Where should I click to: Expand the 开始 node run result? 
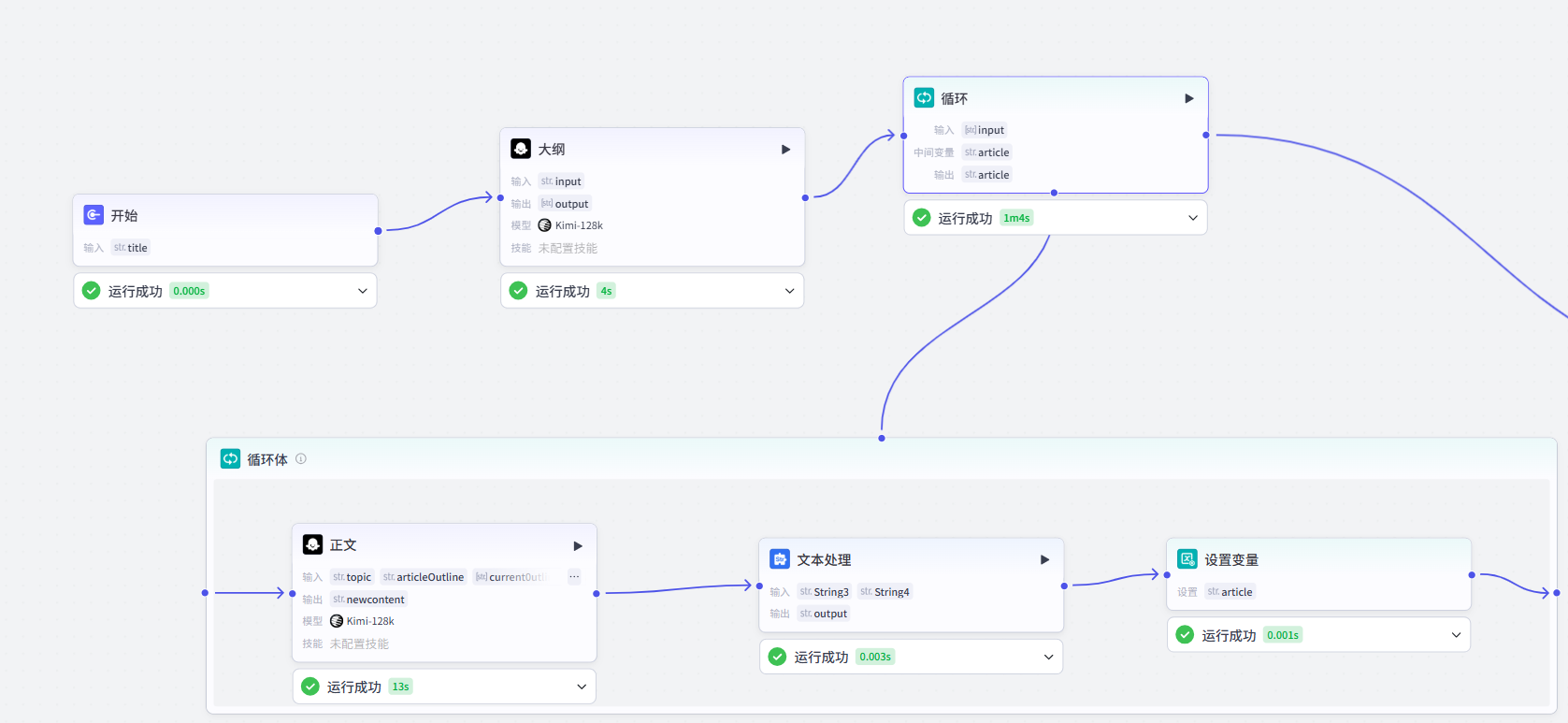(362, 291)
